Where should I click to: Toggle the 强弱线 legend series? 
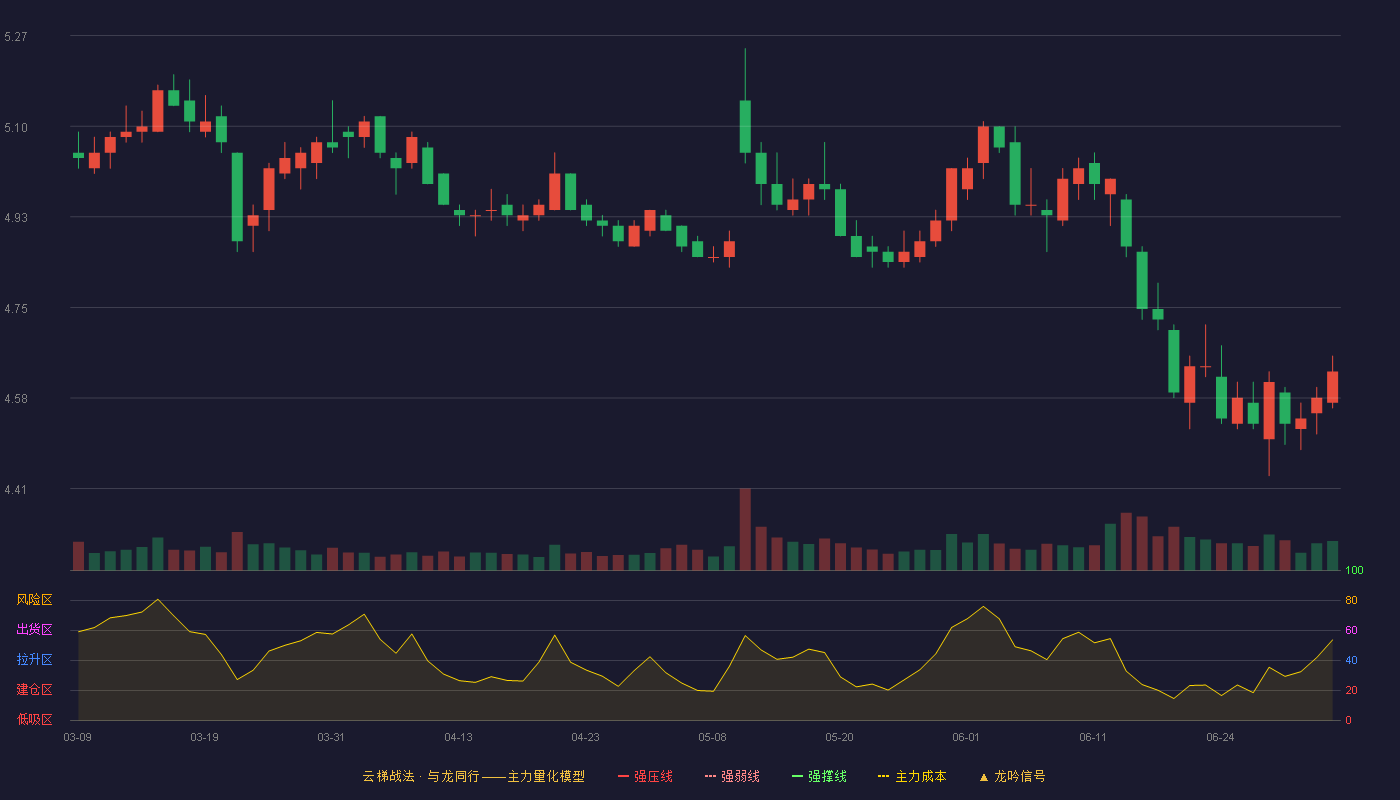pyautogui.click(x=732, y=776)
